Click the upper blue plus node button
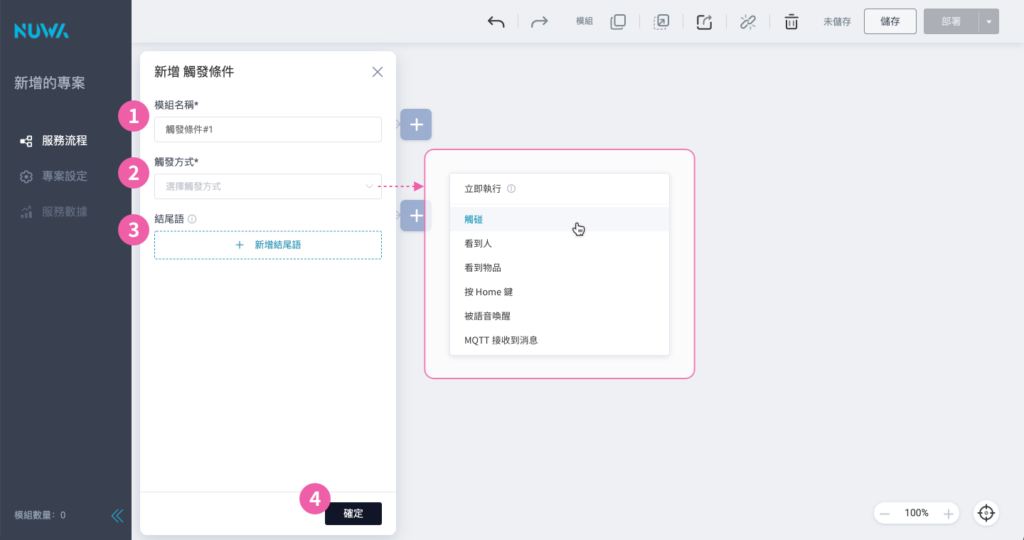1024x540 pixels. coord(416,125)
